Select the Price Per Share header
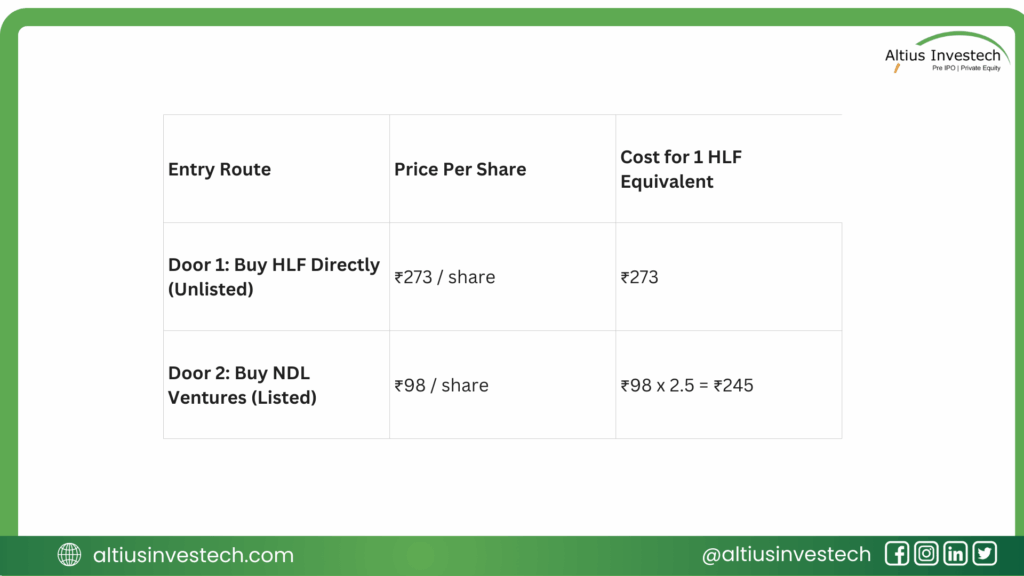1024x576 pixels. (x=460, y=169)
